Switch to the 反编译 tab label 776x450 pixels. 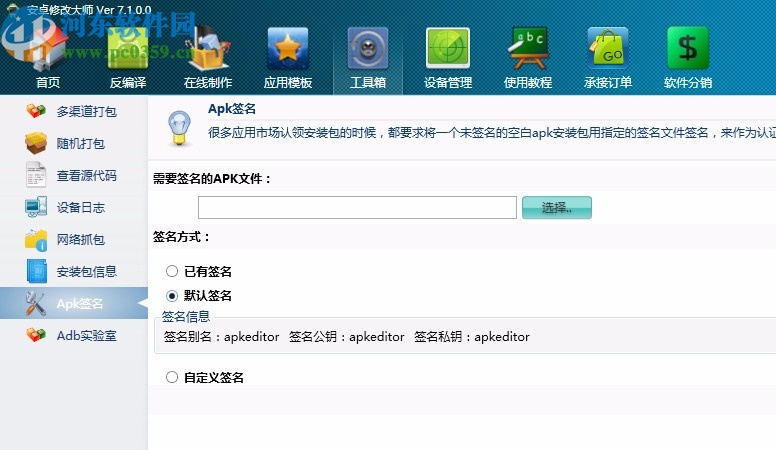[x=128, y=82]
